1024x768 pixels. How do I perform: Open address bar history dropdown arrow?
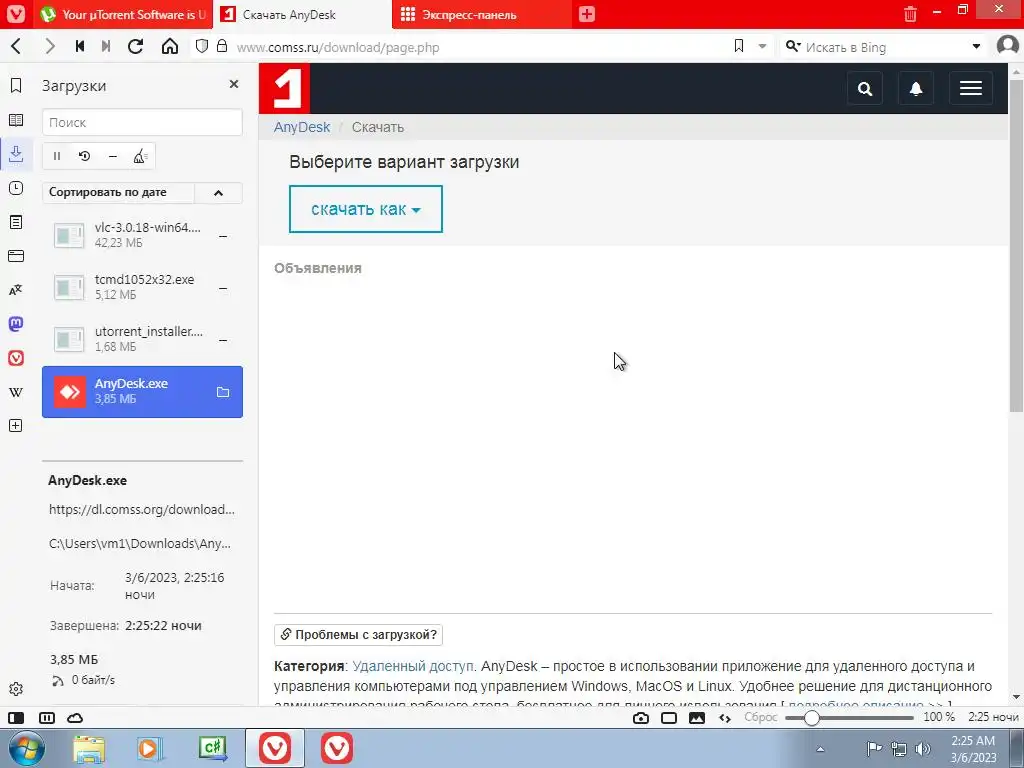pos(762,46)
